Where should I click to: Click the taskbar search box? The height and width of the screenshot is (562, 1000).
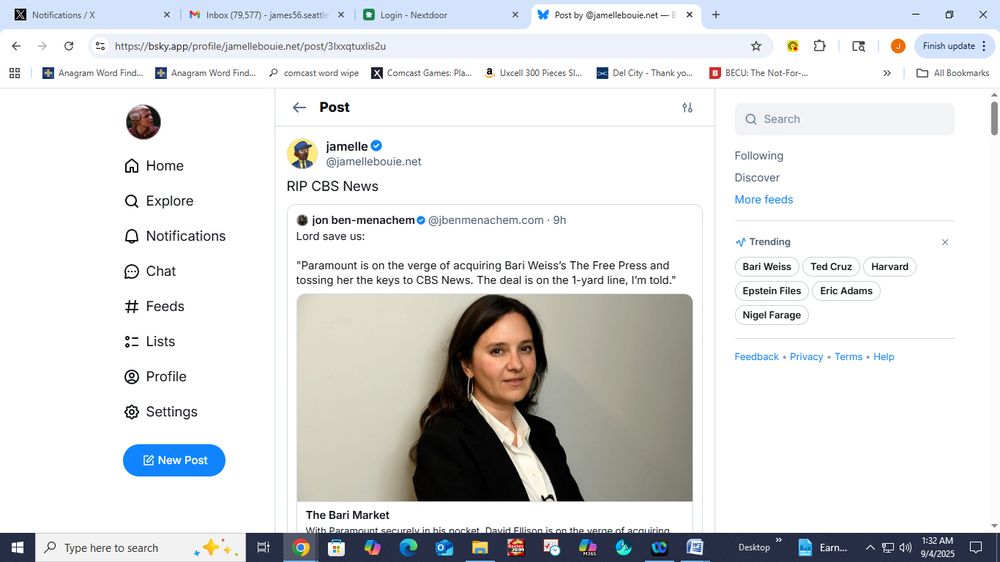coord(140,547)
